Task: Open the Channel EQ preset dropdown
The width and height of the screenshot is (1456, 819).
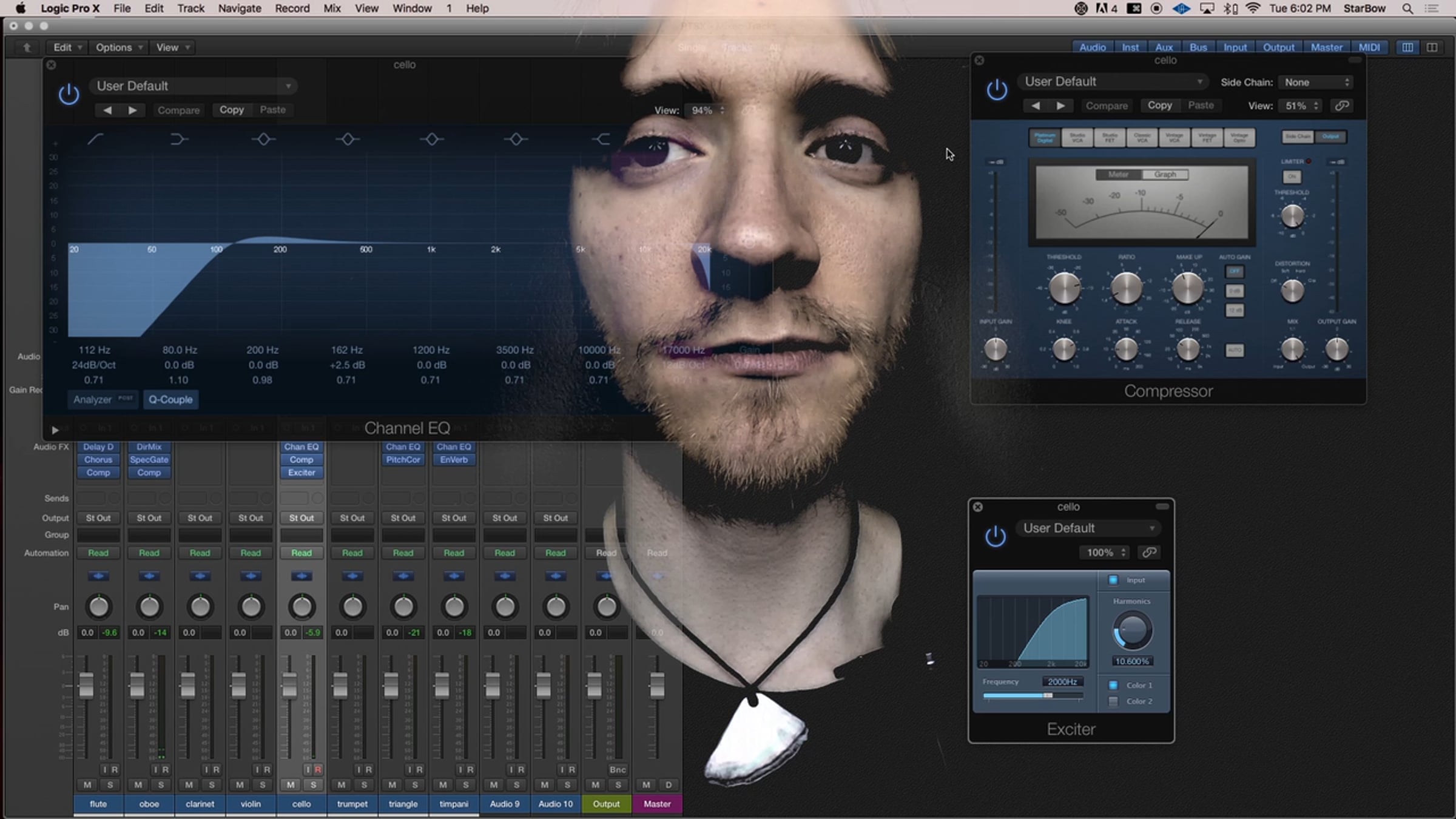Action: [x=194, y=86]
